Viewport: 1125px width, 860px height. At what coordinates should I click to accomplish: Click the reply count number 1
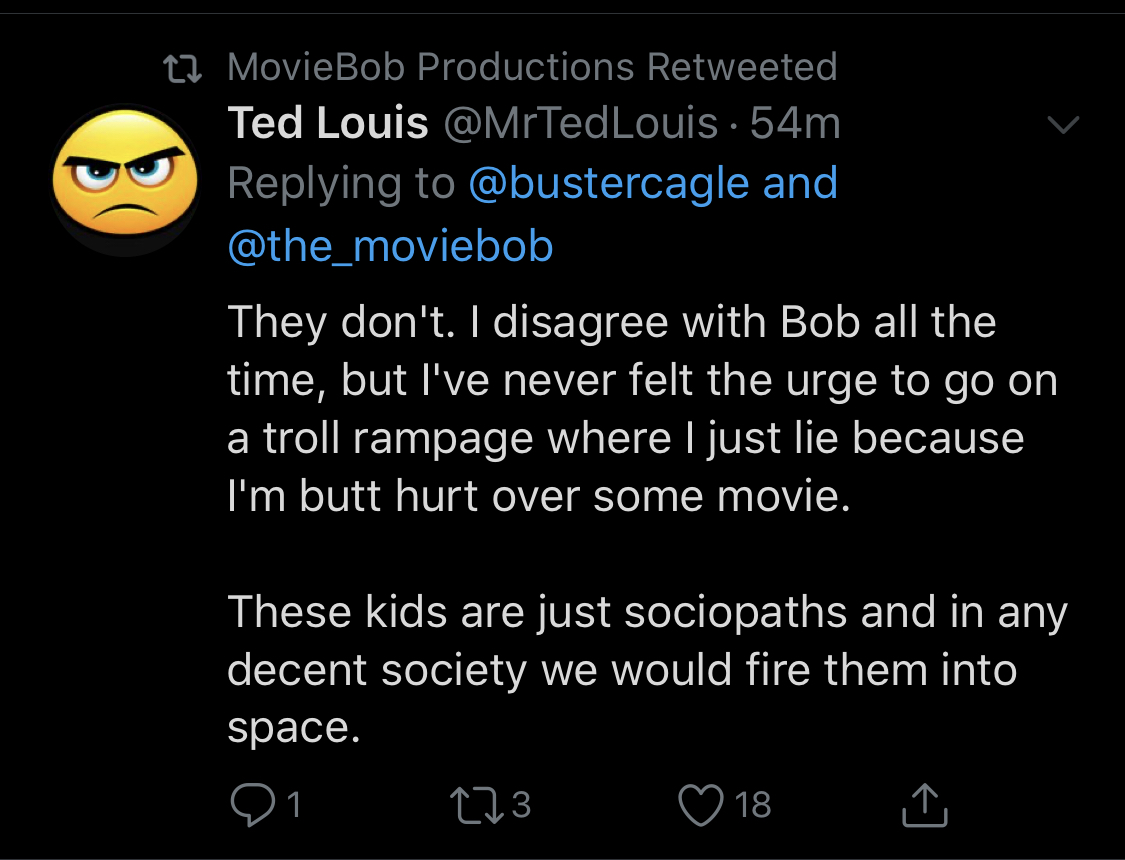click(293, 805)
